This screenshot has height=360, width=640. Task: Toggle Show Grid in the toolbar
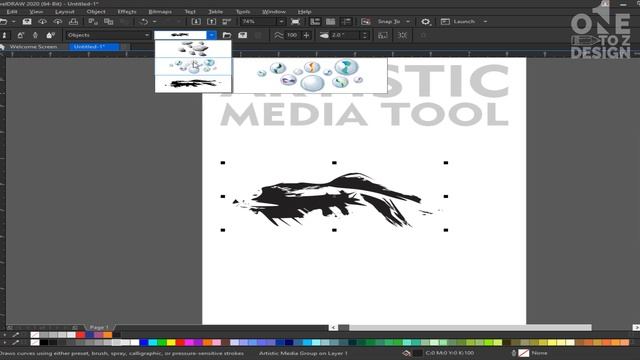coord(331,21)
